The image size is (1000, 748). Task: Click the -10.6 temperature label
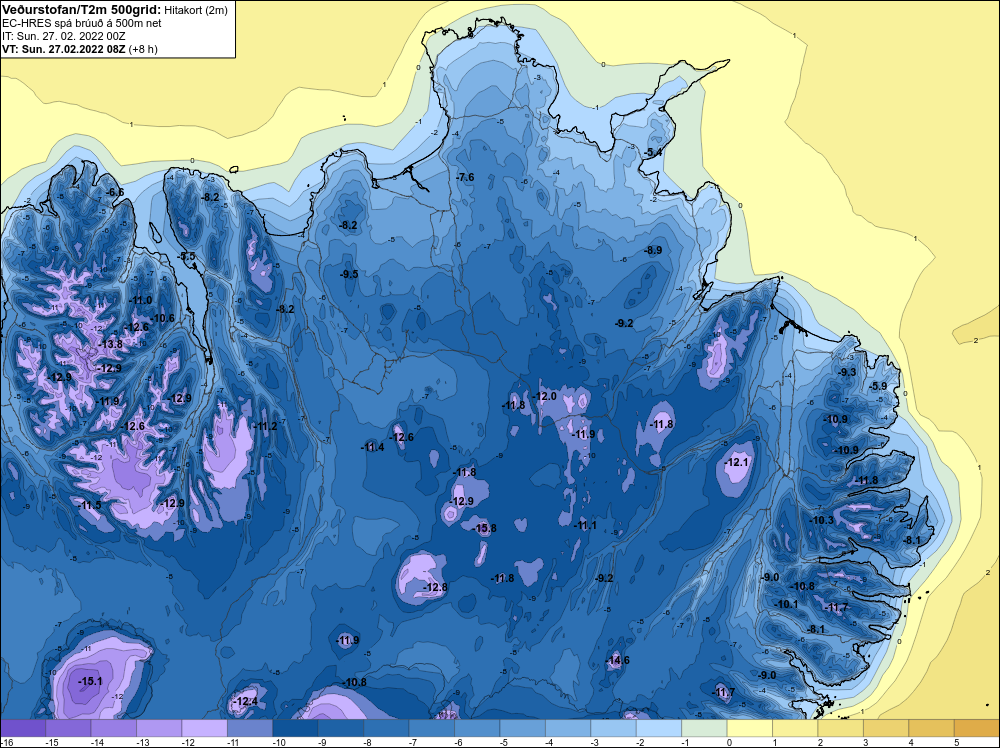[x=162, y=318]
